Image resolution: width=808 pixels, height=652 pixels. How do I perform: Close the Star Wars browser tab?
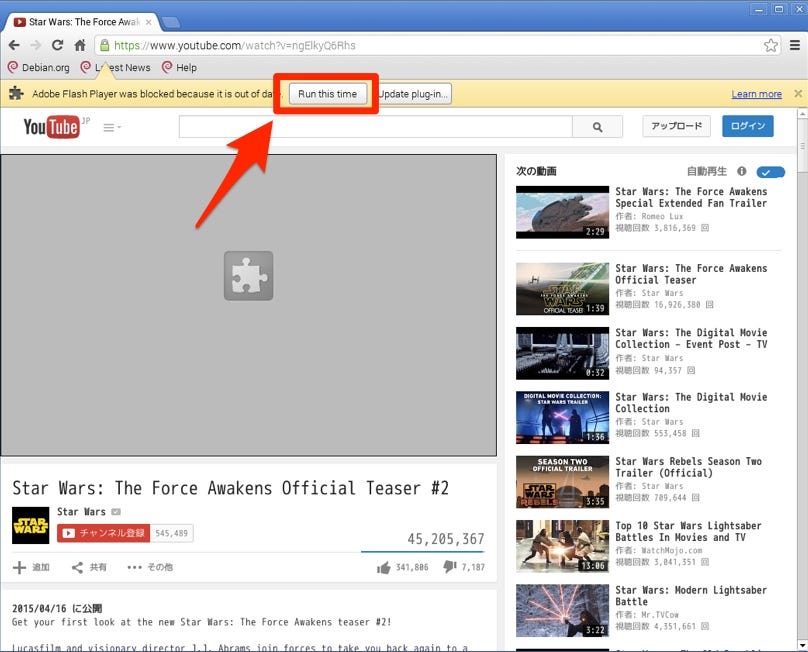tap(148, 22)
